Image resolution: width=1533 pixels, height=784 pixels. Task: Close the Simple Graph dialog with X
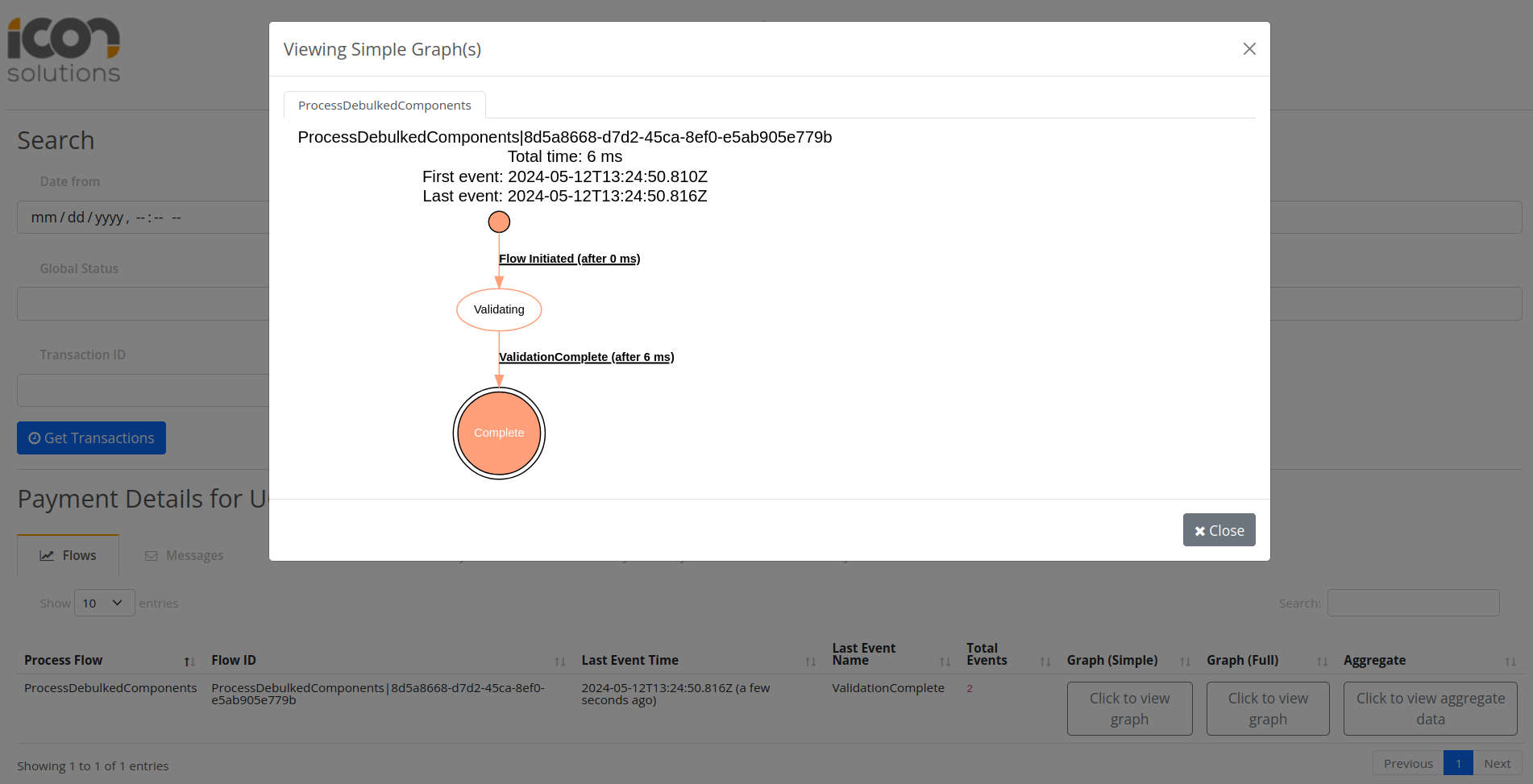point(1248,49)
